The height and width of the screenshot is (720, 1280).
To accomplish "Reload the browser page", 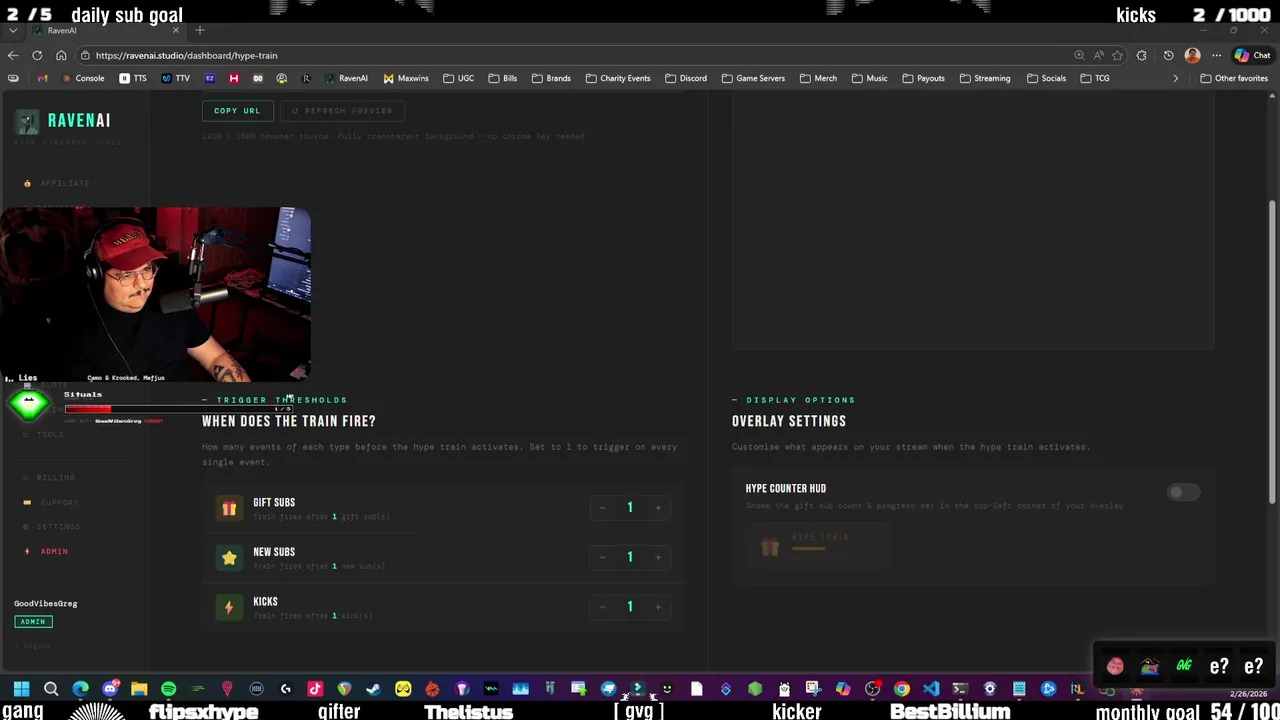I will (x=37, y=55).
